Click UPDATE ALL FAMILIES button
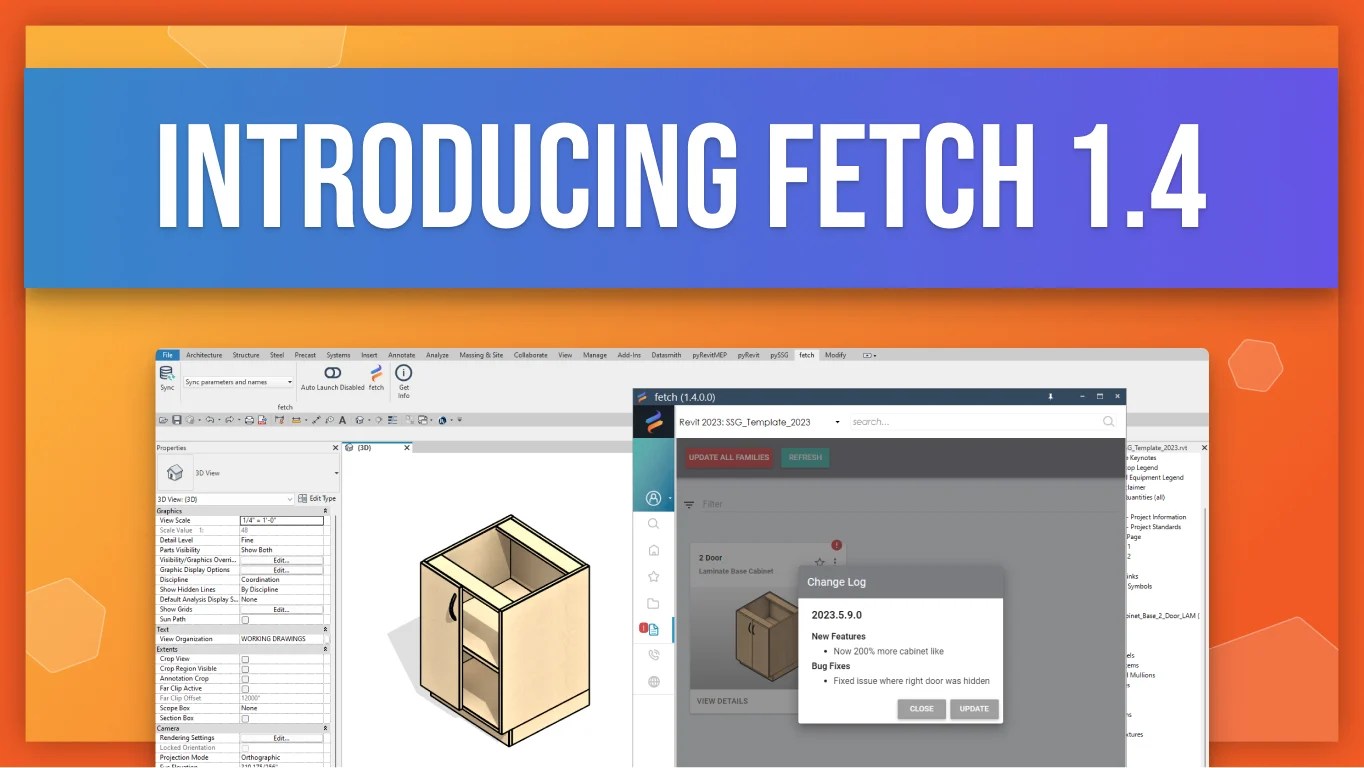The image size is (1364, 768). (729, 457)
